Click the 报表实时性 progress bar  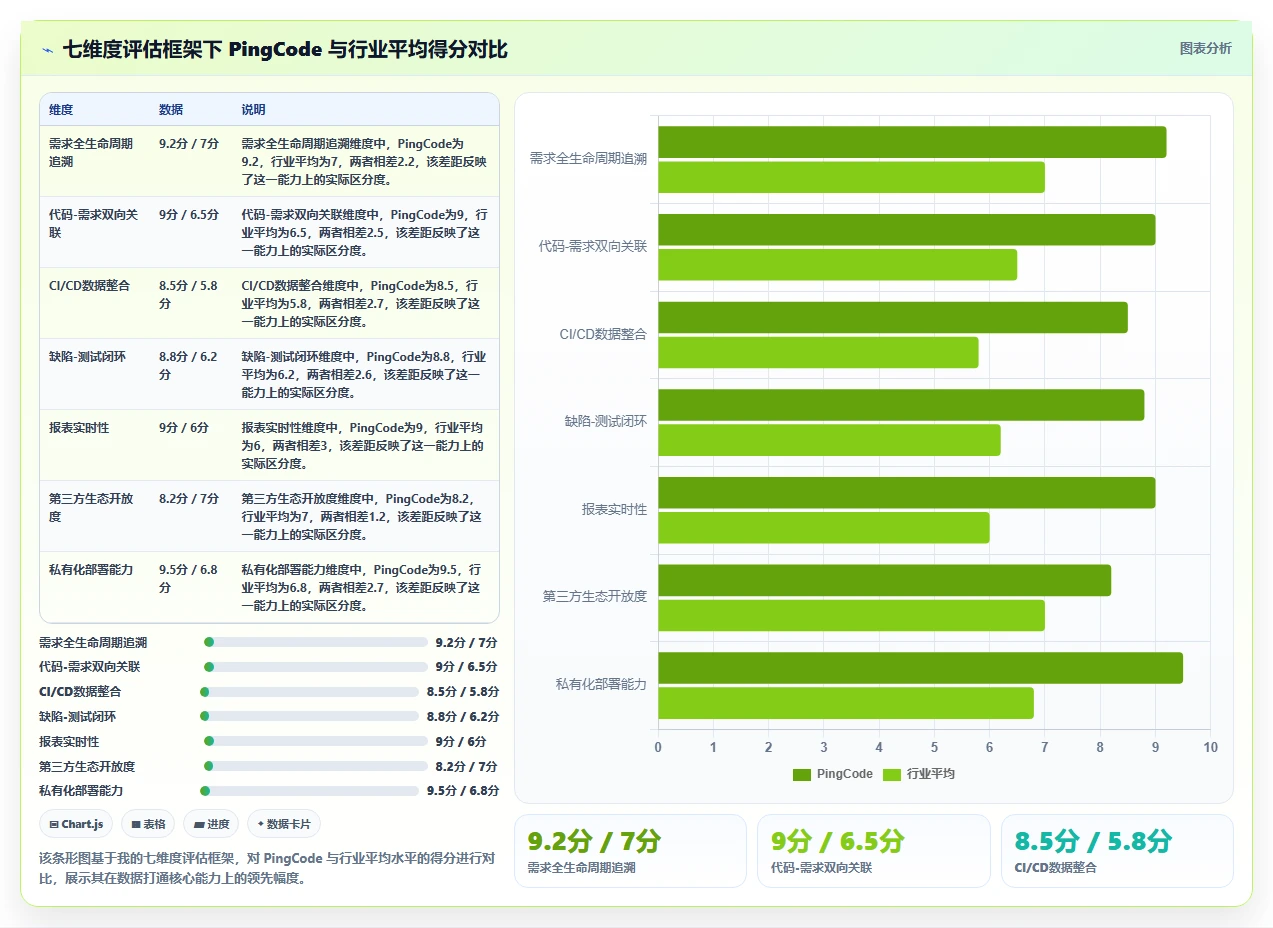[x=315, y=741]
